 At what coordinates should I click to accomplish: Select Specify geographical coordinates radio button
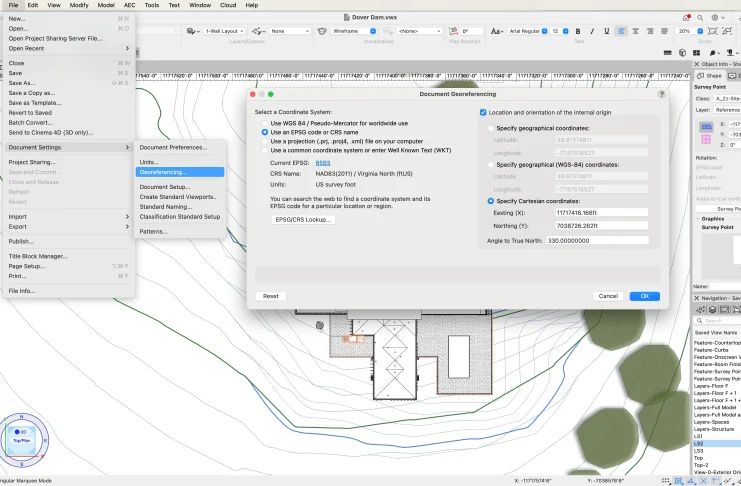point(489,128)
